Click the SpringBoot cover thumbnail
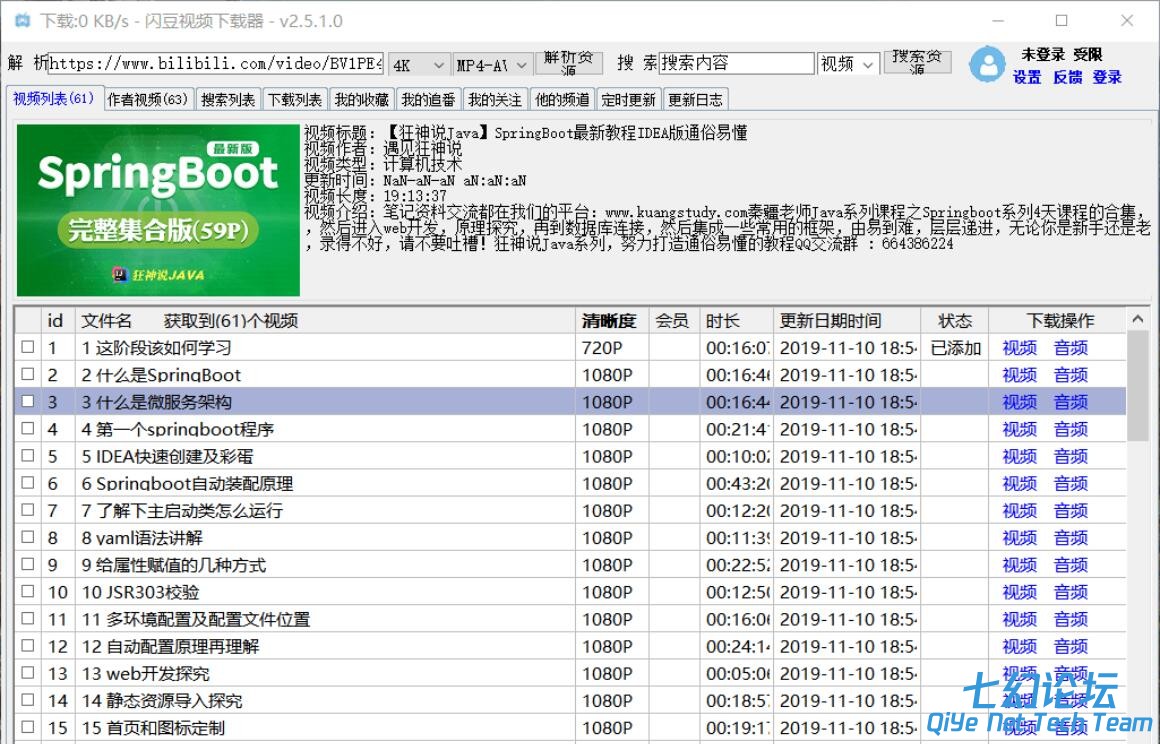The image size is (1160, 744). [158, 210]
